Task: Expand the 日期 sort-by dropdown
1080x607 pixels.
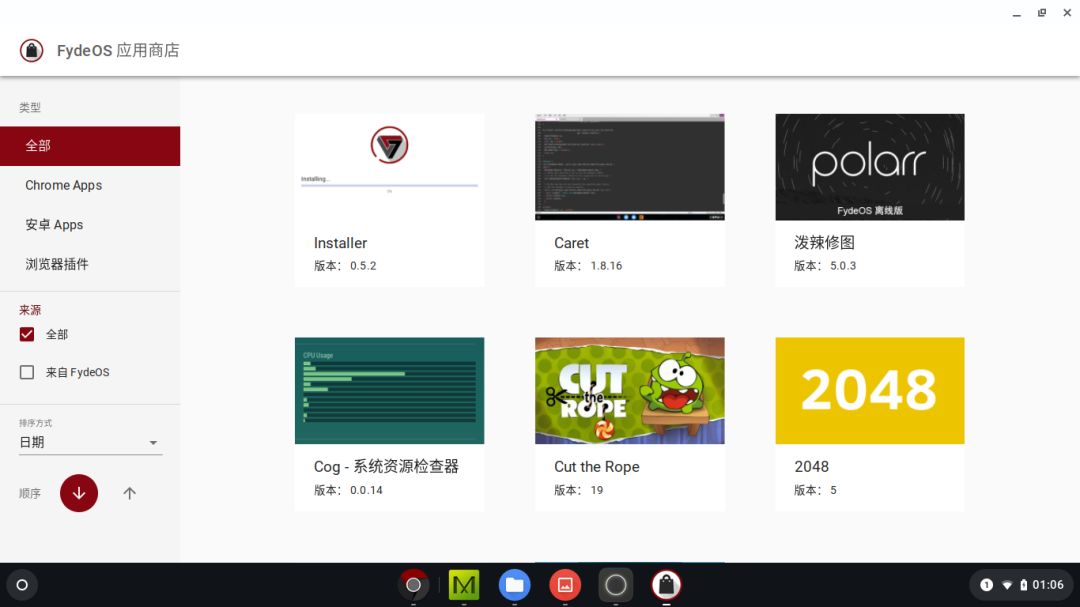Action: point(90,442)
